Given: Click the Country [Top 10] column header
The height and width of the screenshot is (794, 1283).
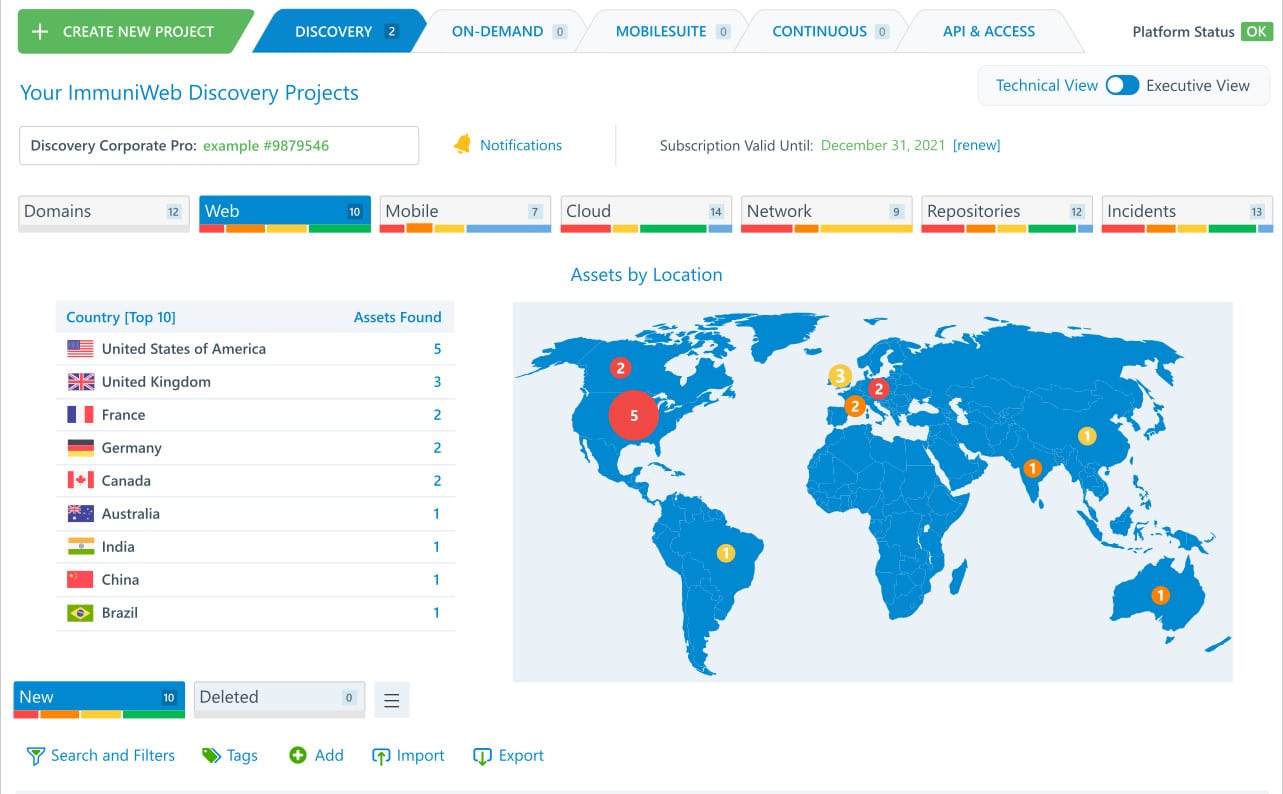Looking at the screenshot, I should [x=121, y=317].
